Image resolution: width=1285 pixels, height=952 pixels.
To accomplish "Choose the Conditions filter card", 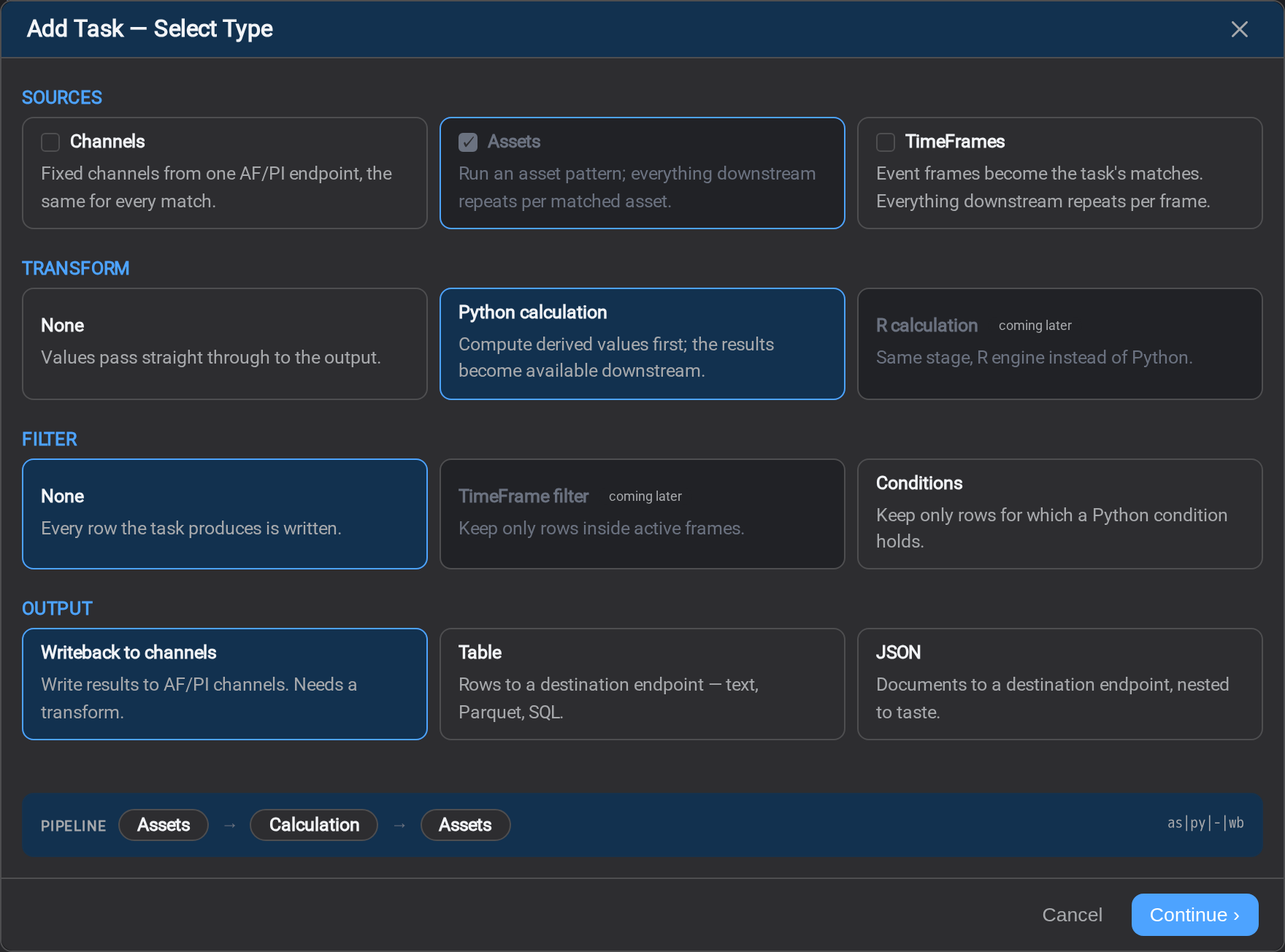I will coord(1060,514).
